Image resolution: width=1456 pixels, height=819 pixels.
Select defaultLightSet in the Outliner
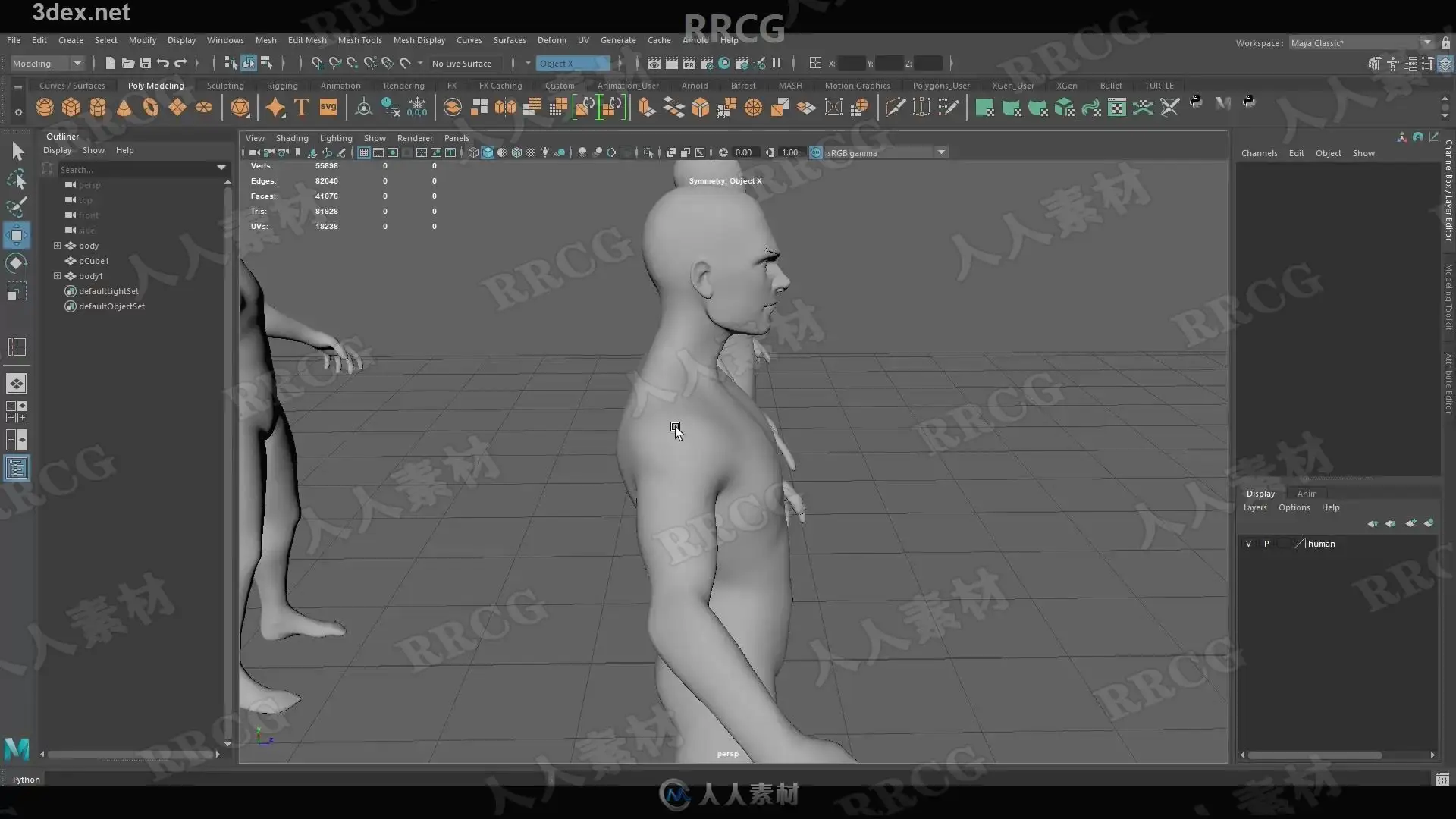pos(108,291)
